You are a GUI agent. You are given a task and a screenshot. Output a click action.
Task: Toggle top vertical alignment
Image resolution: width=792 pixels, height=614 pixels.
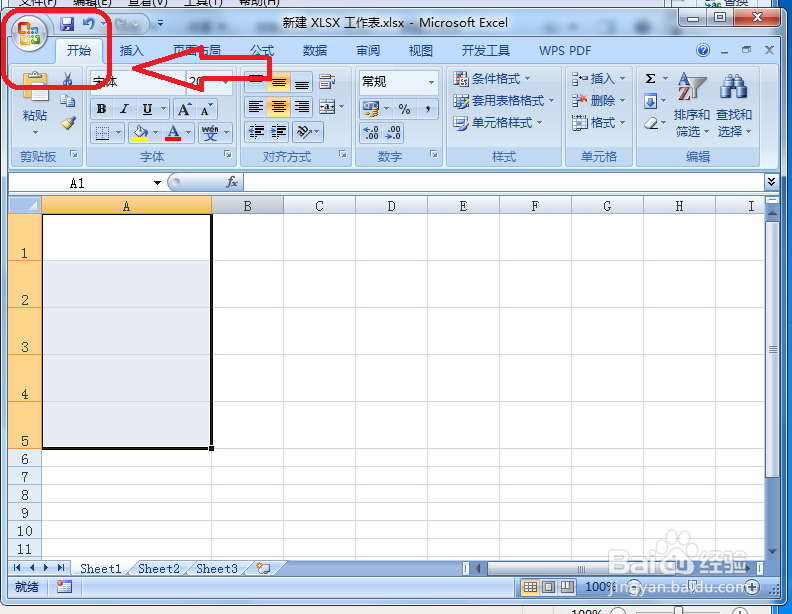coord(256,82)
